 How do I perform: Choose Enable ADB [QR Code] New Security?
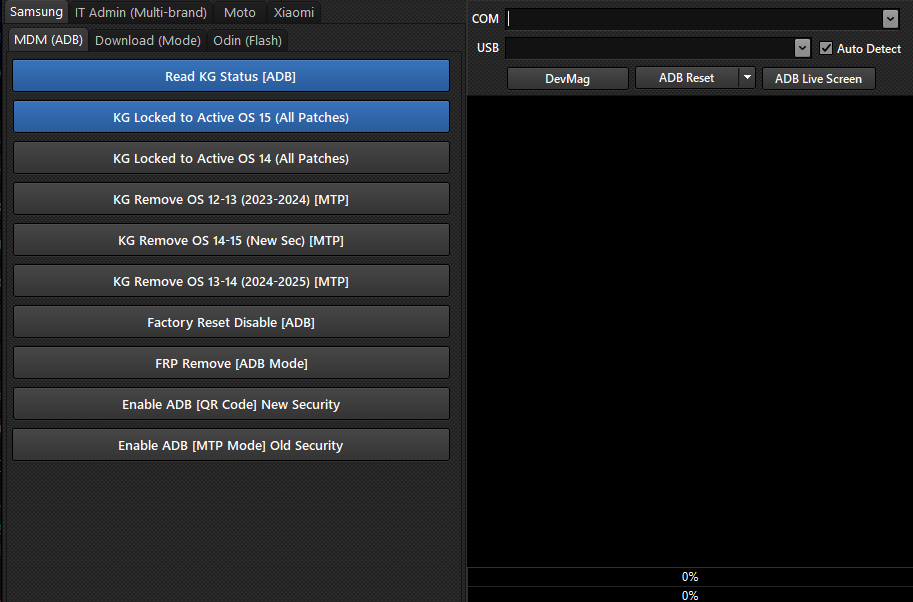[x=231, y=404]
